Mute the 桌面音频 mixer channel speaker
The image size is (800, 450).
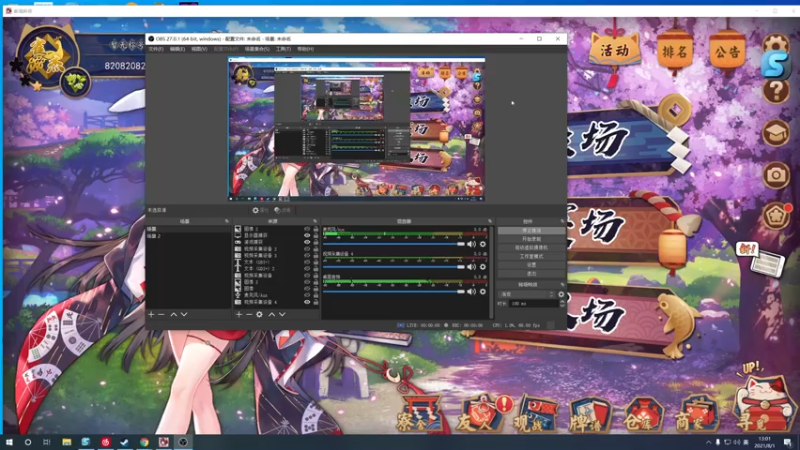pos(471,291)
